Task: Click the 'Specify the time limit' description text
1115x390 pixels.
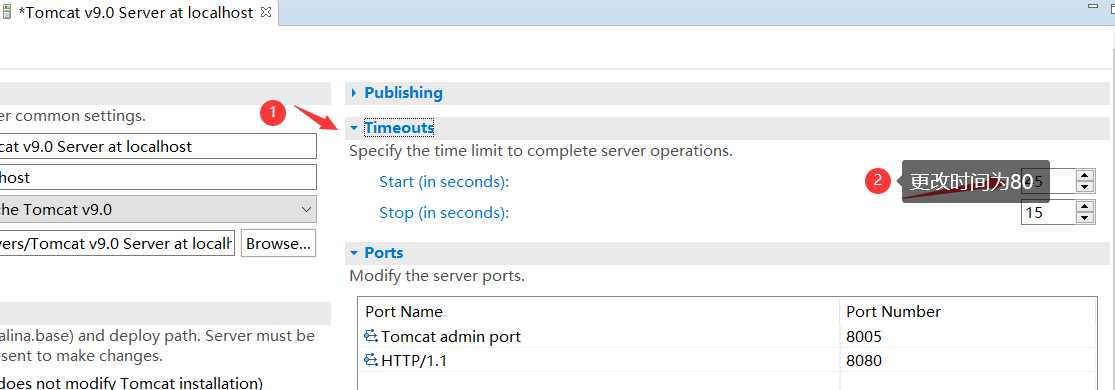Action: (540, 151)
